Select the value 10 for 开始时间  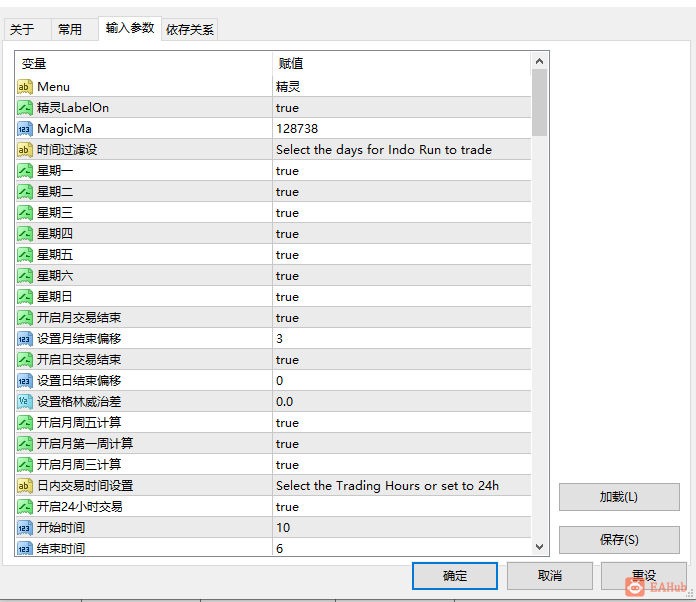(x=283, y=528)
